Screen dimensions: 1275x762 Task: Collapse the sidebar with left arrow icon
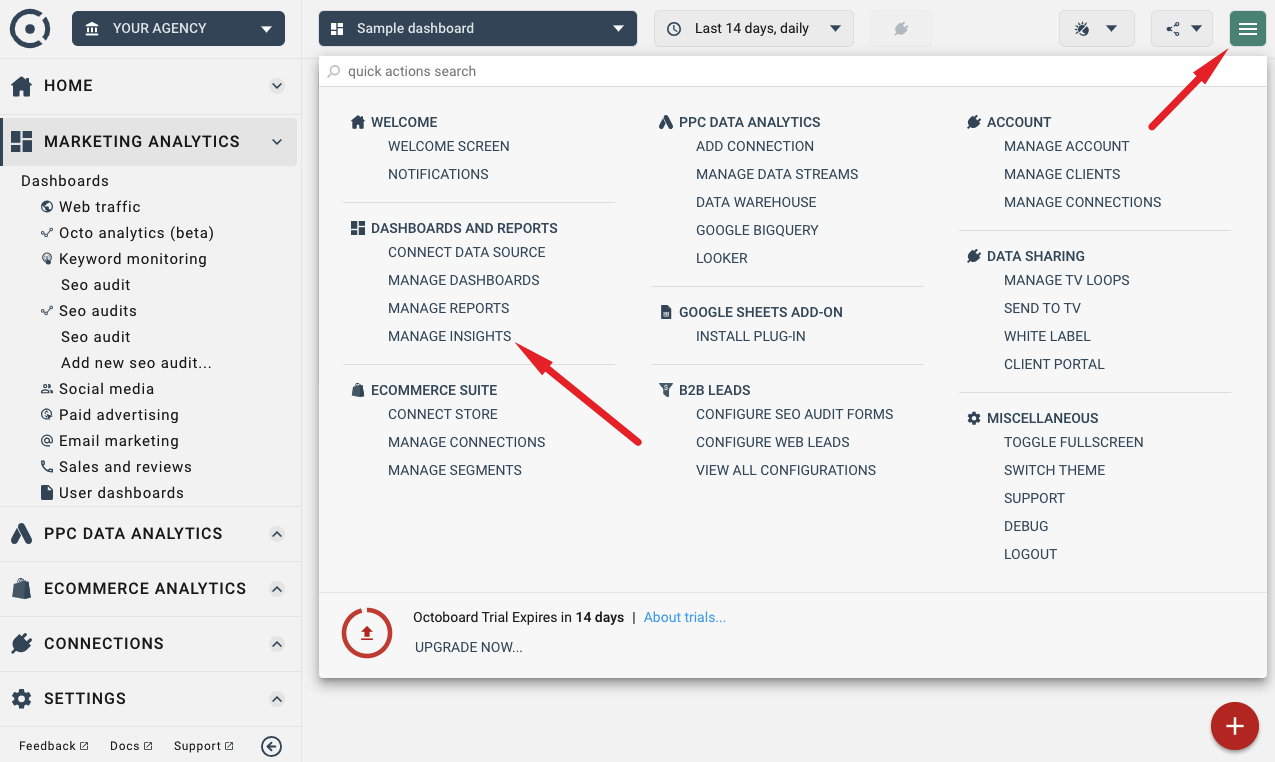pyautogui.click(x=270, y=746)
